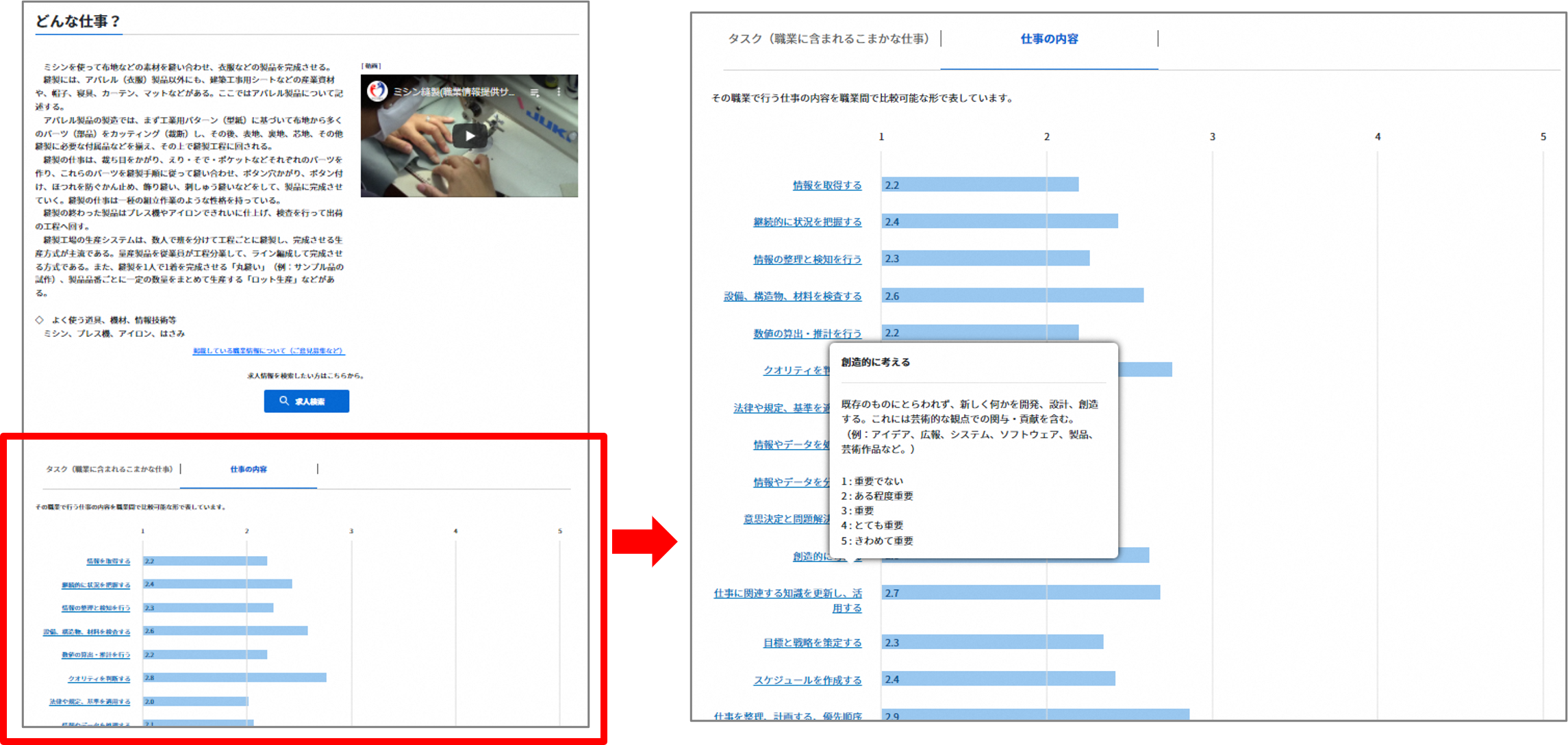Click the 目標と戦略を策定する link
This screenshot has width=1568, height=745.
pyautogui.click(x=812, y=642)
